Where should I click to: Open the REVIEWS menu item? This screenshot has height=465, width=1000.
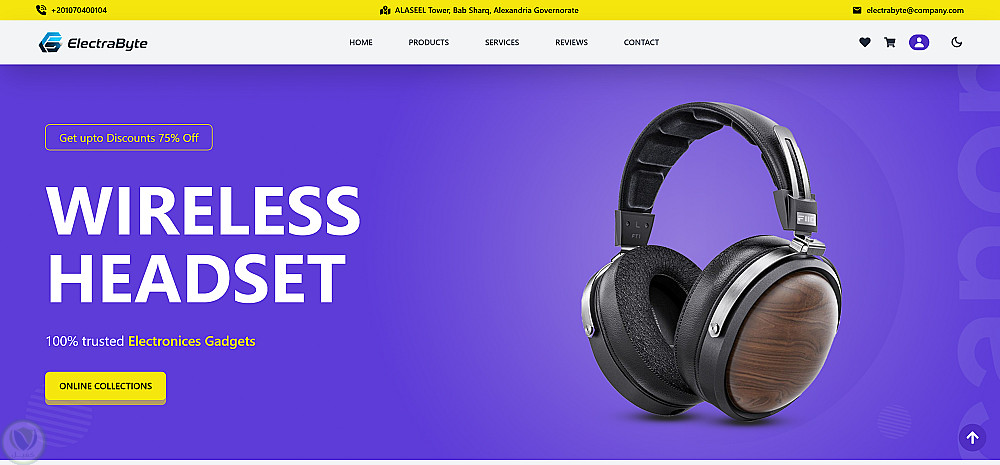571,43
